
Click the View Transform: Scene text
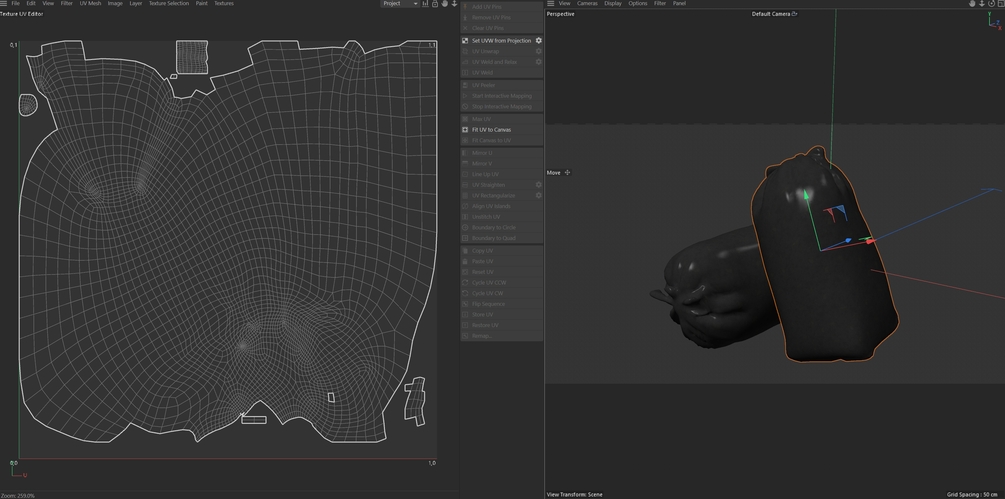[574, 495]
